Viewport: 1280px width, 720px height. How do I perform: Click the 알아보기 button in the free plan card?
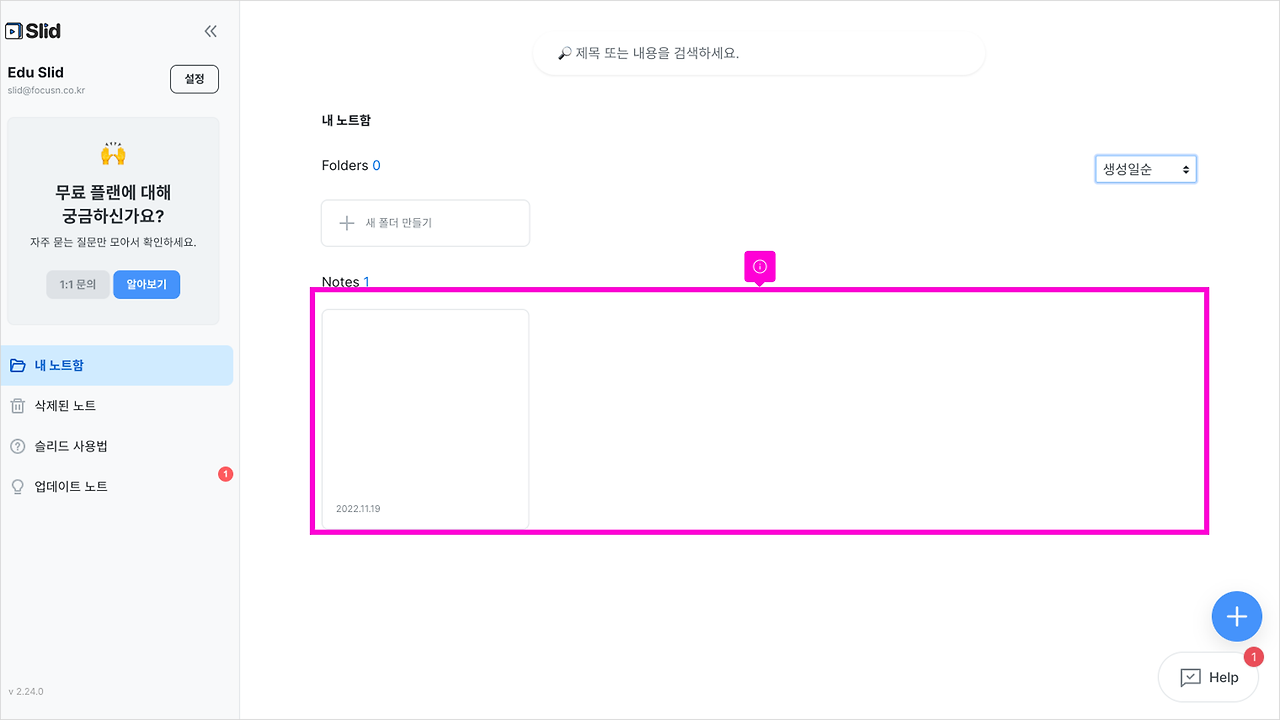(146, 284)
